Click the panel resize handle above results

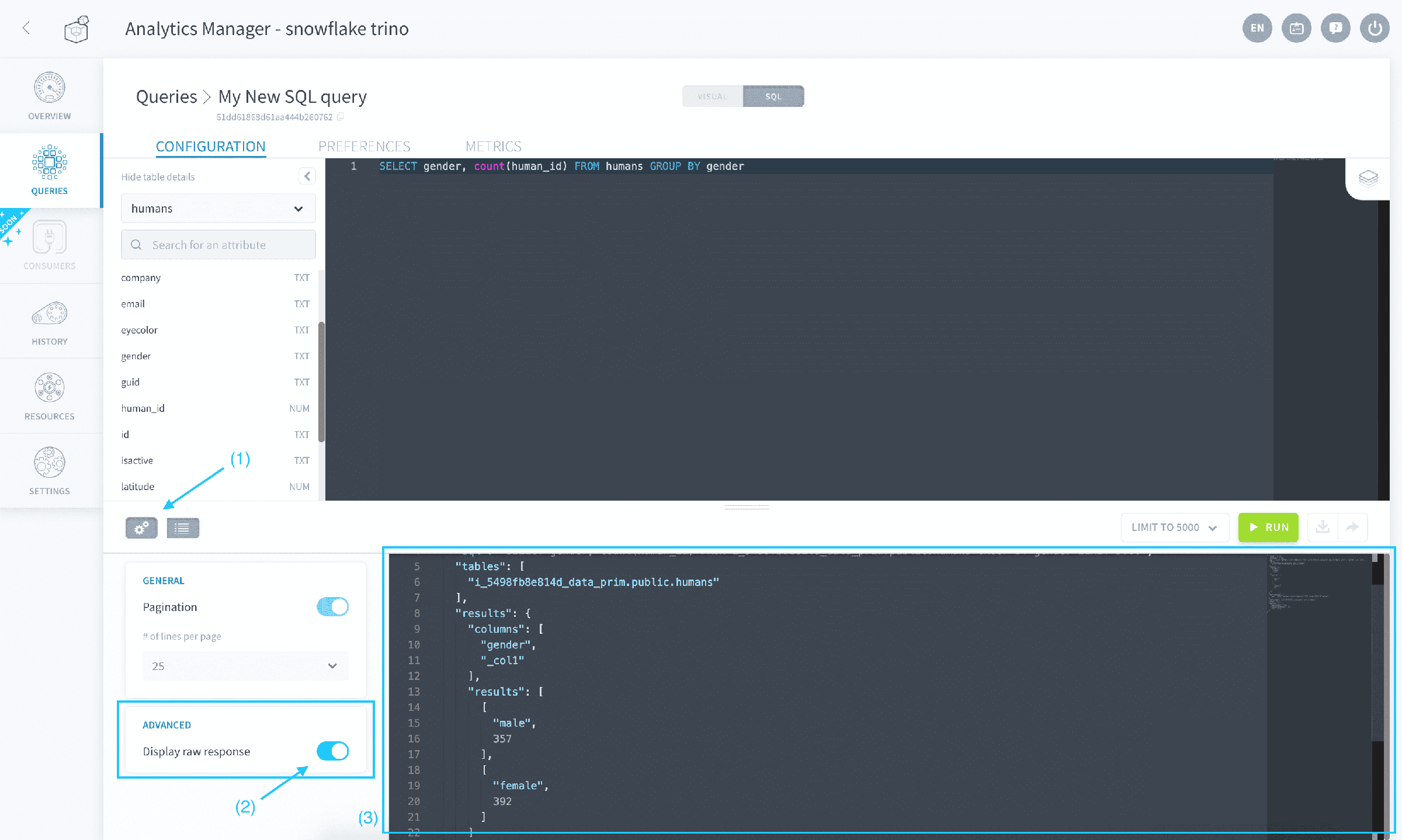747,507
